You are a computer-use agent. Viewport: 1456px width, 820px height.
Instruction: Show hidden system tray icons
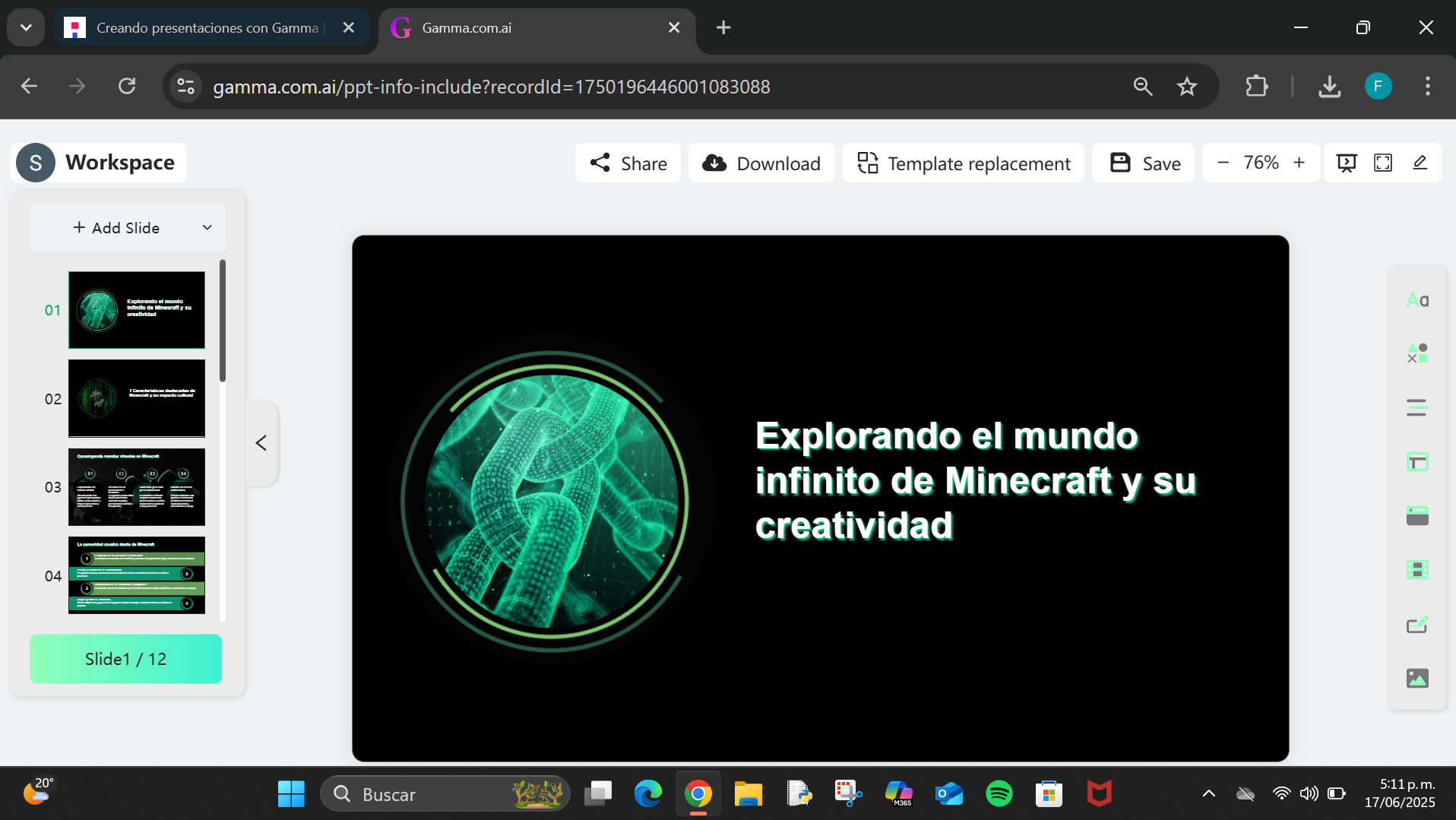(x=1209, y=794)
